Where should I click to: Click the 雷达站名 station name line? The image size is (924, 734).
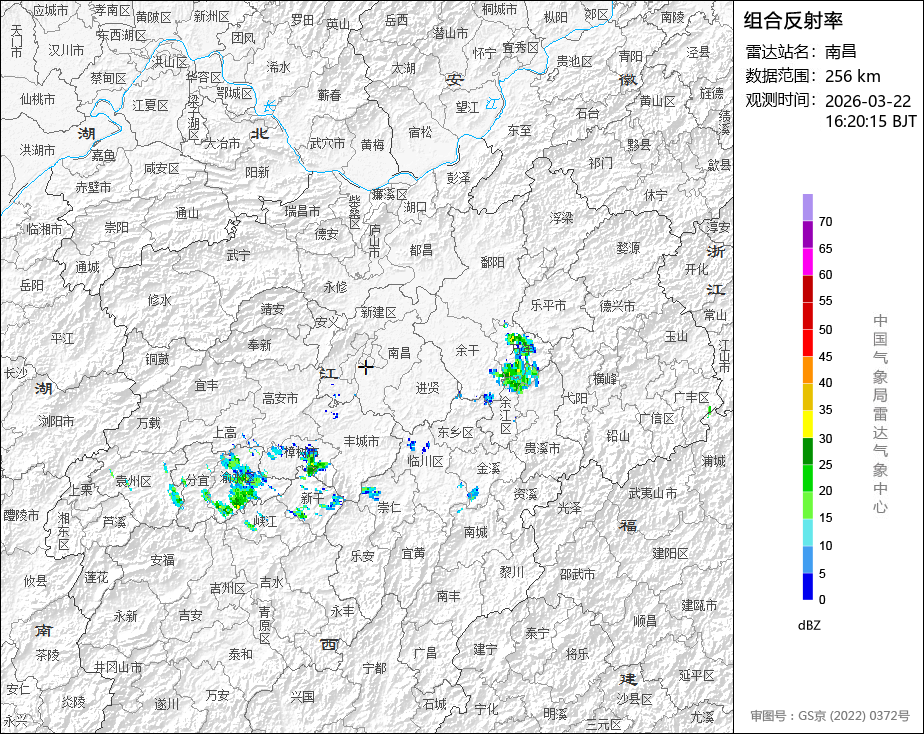pyautogui.click(x=801, y=51)
